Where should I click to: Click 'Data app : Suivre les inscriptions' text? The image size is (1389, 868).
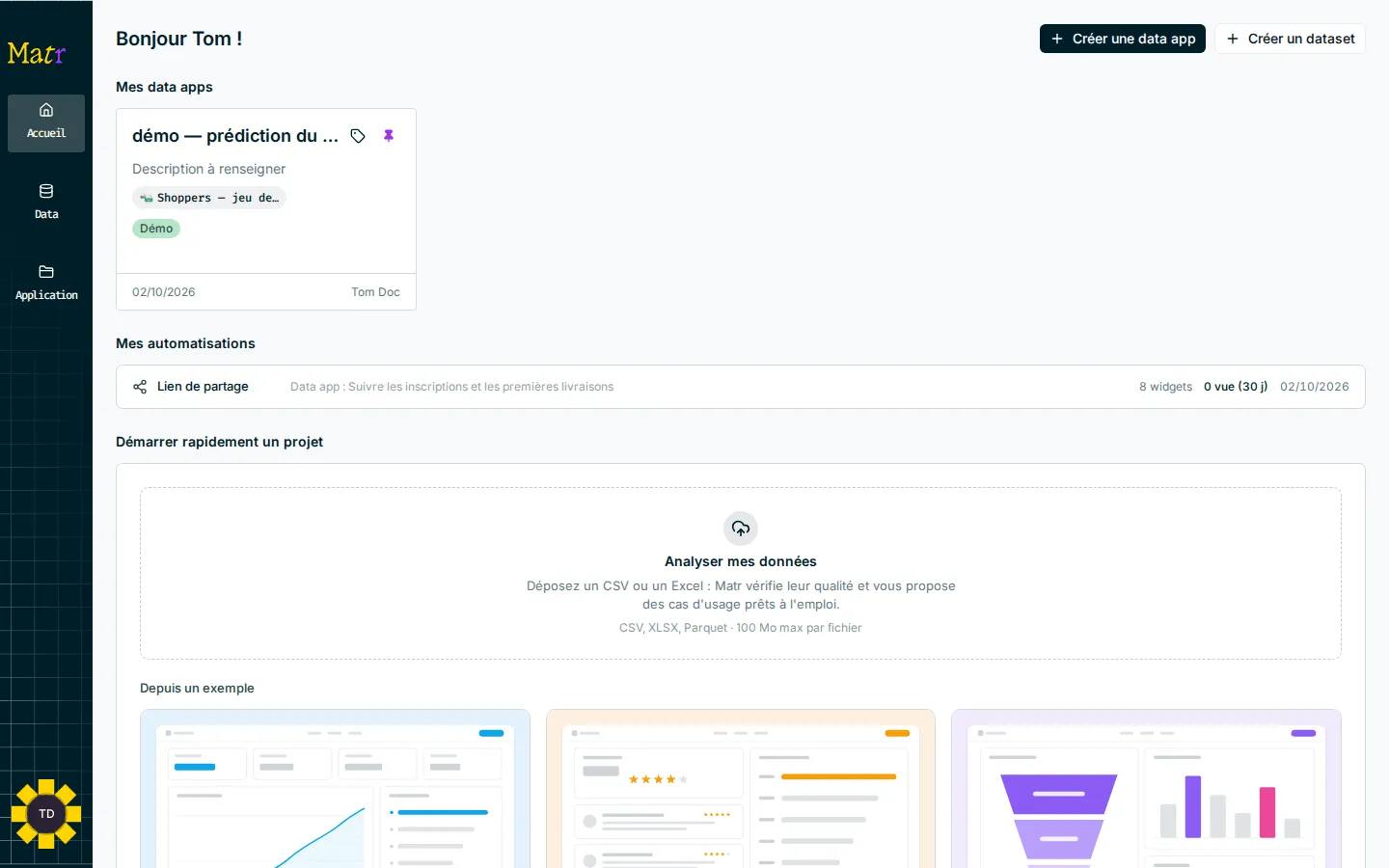[451, 387]
